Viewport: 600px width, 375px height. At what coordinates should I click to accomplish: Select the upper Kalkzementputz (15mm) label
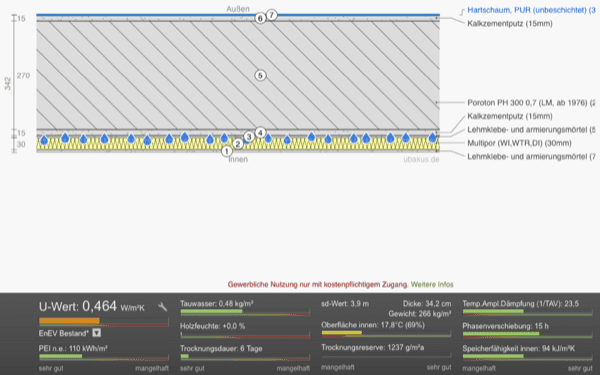(510, 24)
